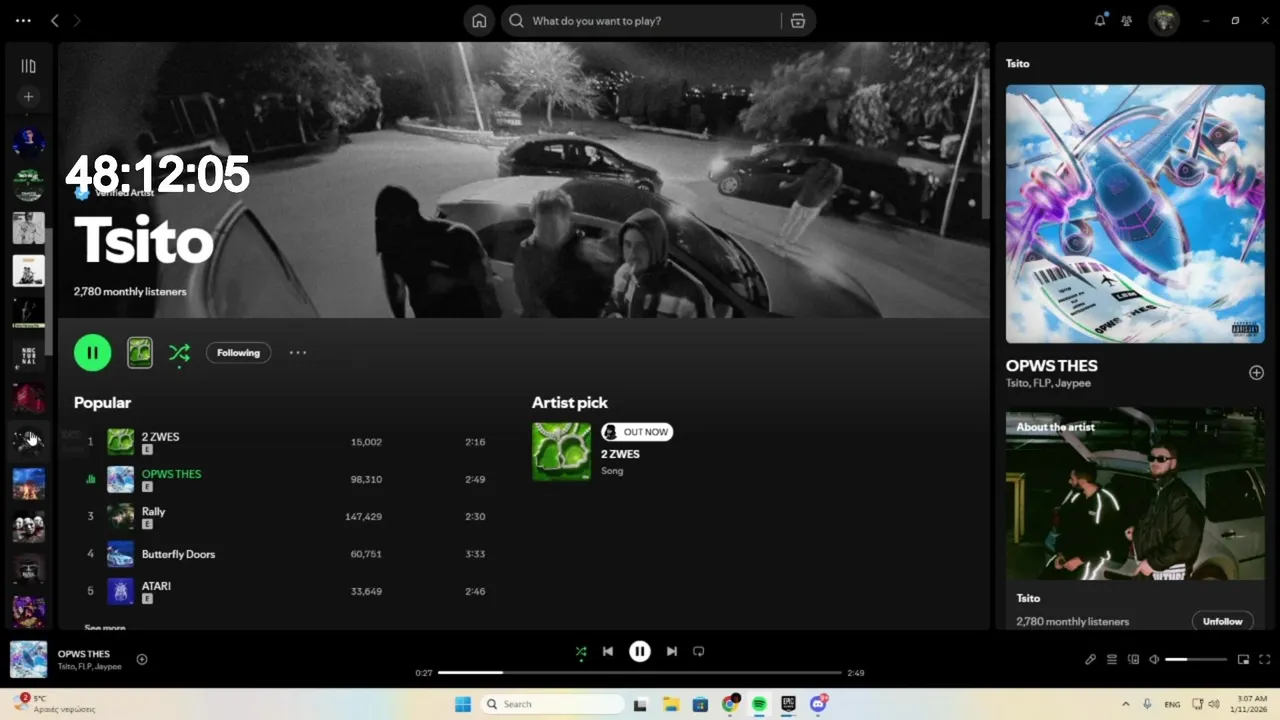The width and height of the screenshot is (1280, 720).
Task: Open Friend Activity icon
Action: pyautogui.click(x=1127, y=20)
